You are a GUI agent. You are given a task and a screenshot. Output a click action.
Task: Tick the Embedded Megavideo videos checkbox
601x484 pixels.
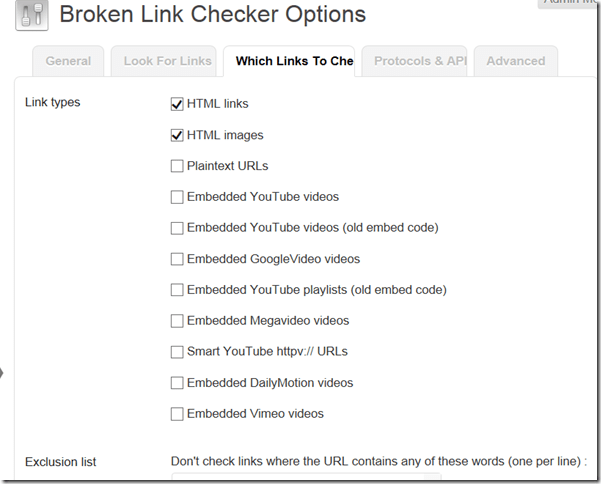pyautogui.click(x=177, y=321)
